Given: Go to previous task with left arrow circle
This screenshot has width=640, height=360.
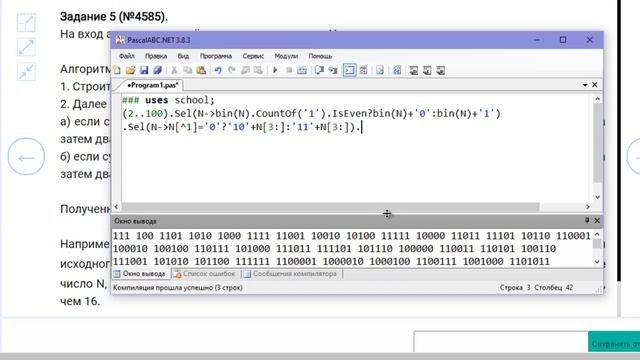Looking at the screenshot, I should 26,157.
